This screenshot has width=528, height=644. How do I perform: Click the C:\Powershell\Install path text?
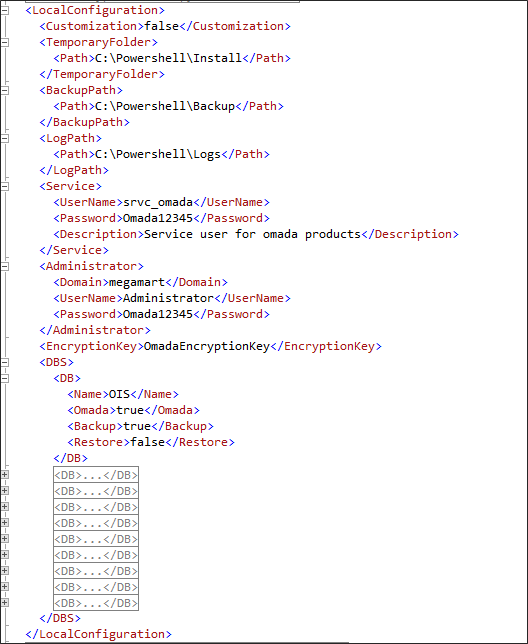(x=168, y=58)
